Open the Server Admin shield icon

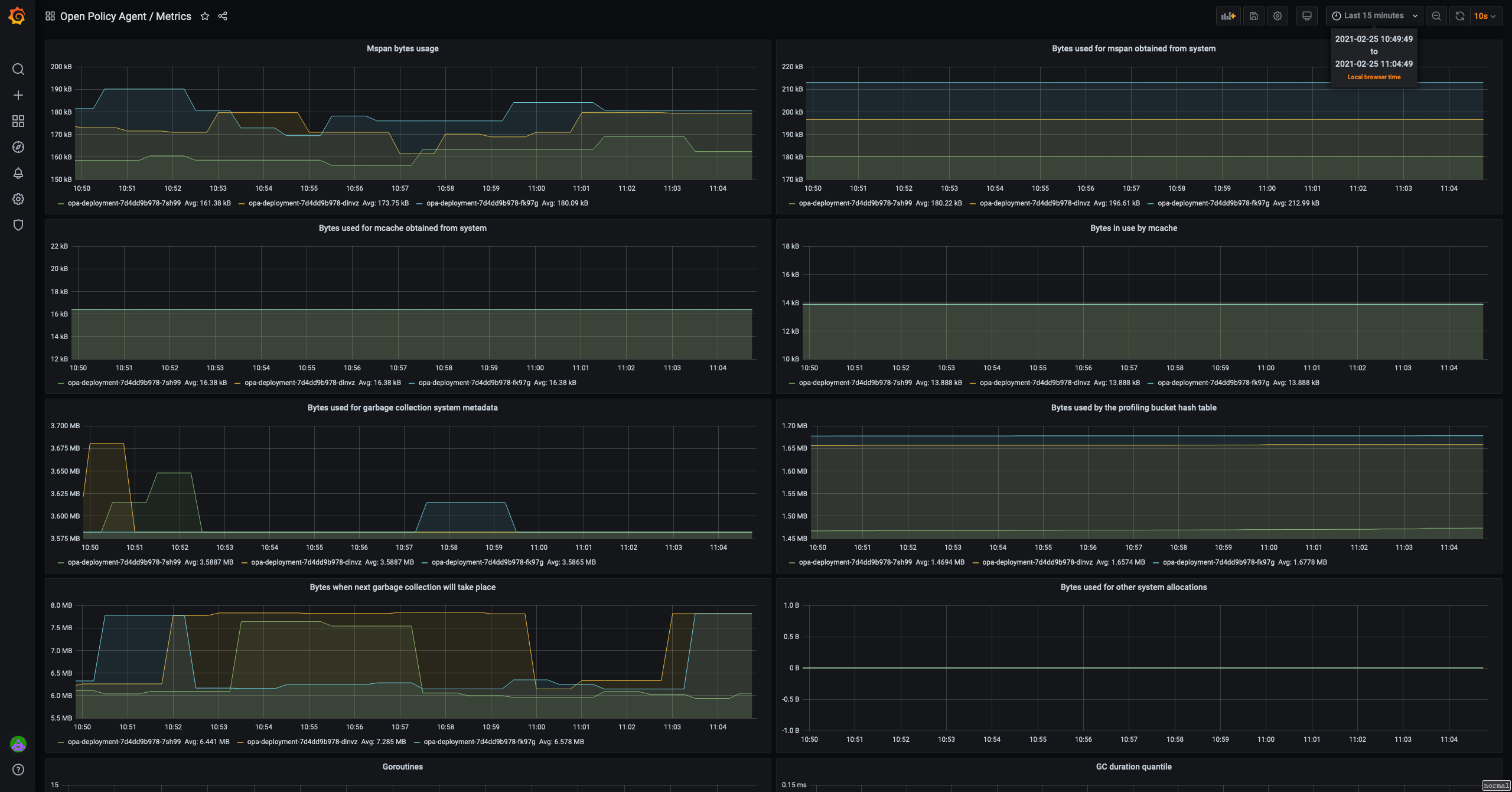tap(18, 225)
